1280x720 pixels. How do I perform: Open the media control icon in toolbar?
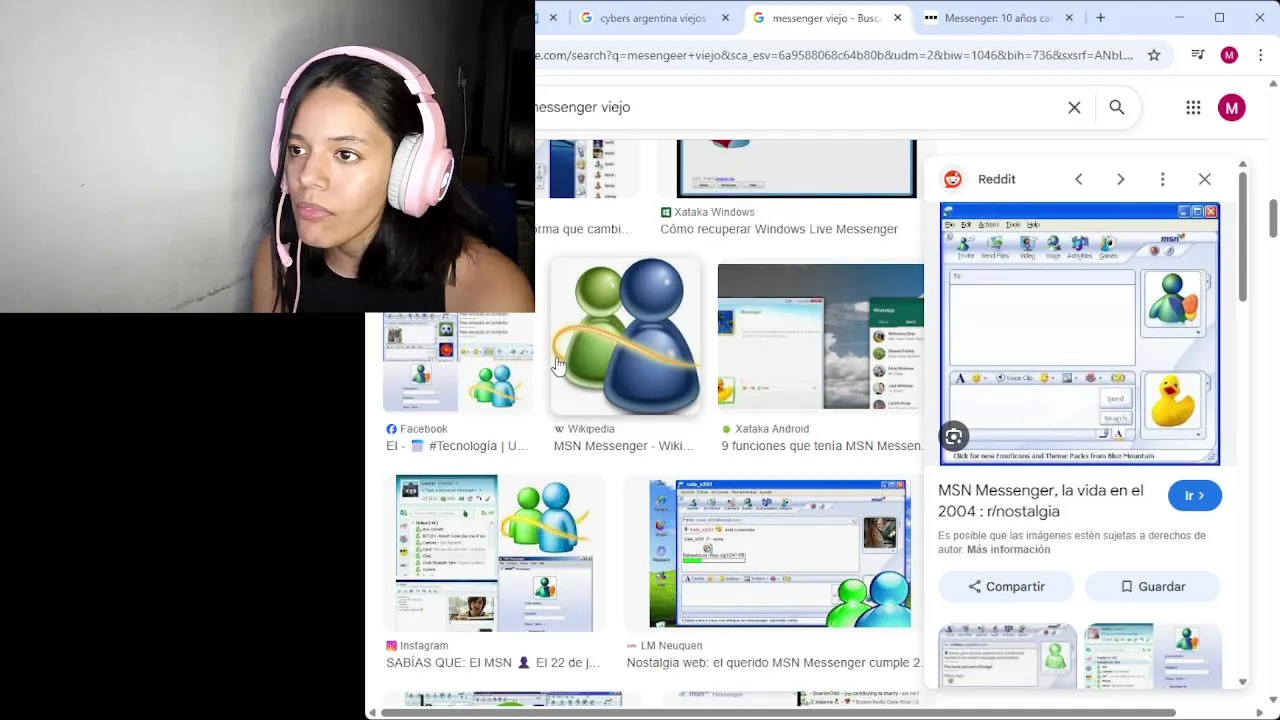click(1197, 55)
